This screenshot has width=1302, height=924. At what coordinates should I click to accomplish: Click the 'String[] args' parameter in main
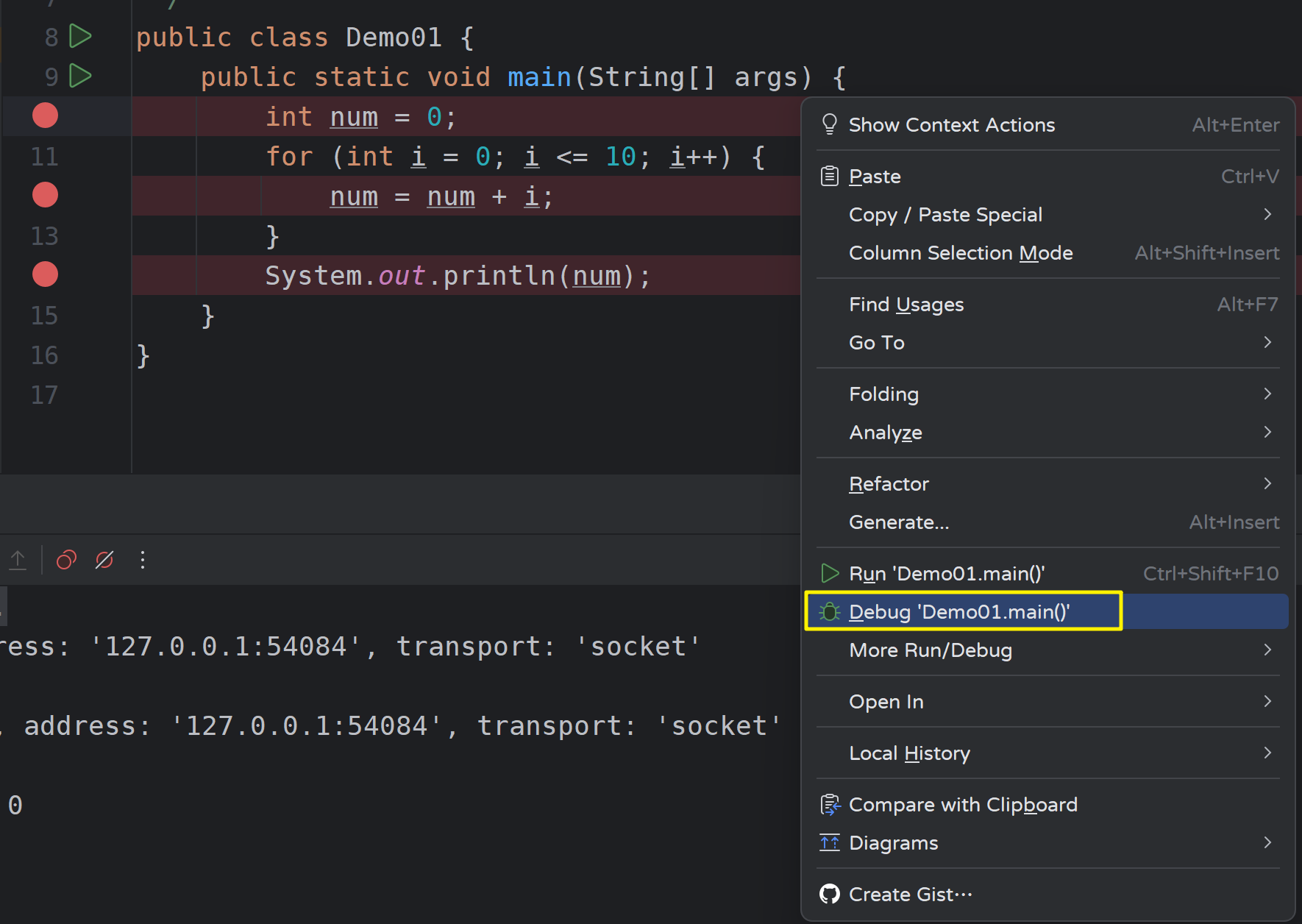693,77
